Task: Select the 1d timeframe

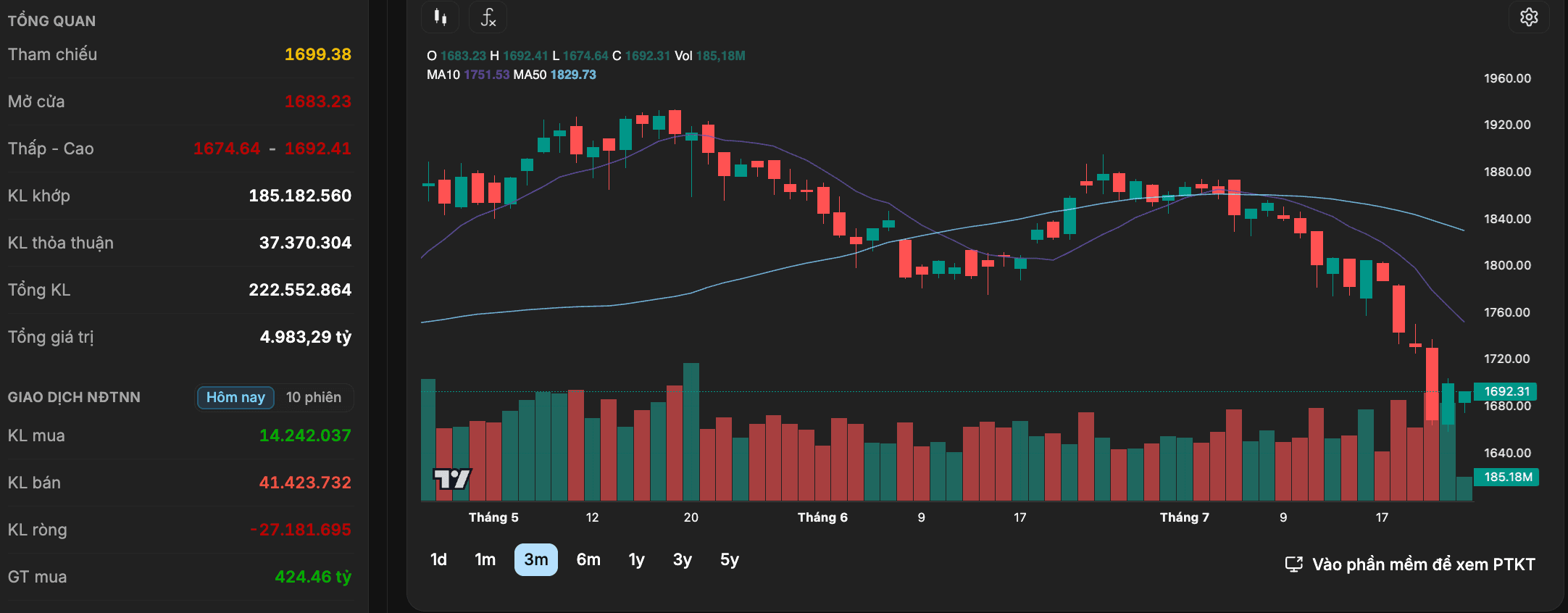Action: click(x=438, y=559)
